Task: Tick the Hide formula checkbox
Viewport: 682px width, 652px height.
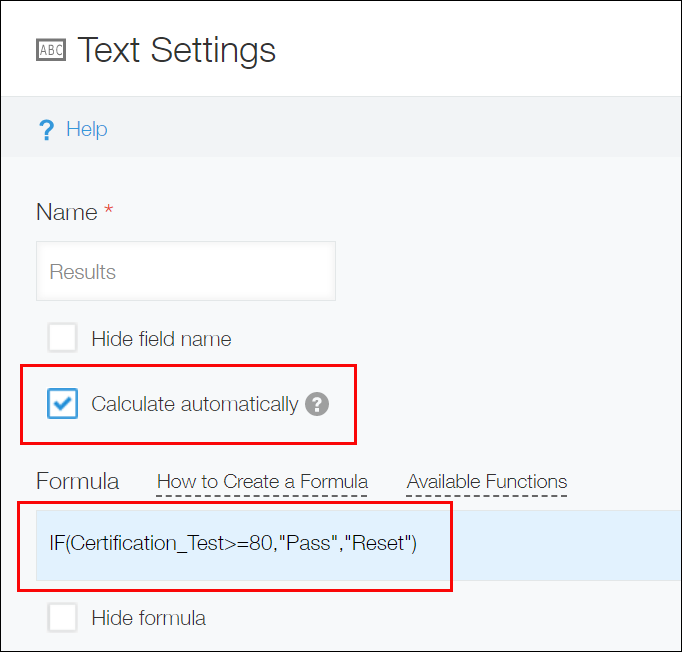Action: (62, 618)
